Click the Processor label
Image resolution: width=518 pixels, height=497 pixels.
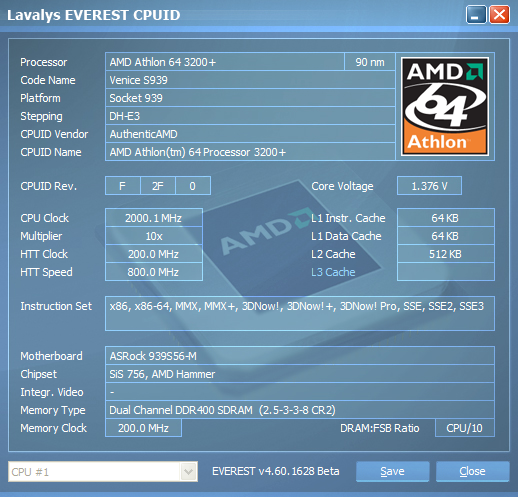coord(44,62)
